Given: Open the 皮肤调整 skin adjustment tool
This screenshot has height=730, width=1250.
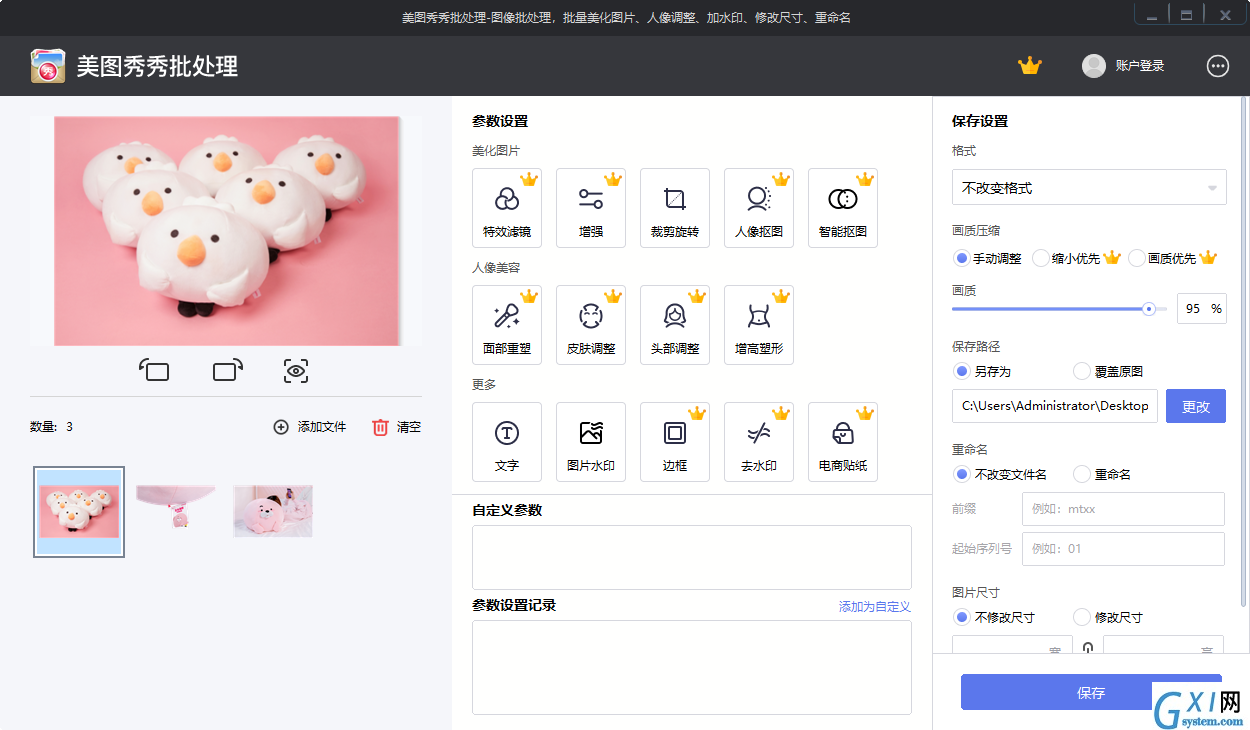Looking at the screenshot, I should [x=591, y=325].
